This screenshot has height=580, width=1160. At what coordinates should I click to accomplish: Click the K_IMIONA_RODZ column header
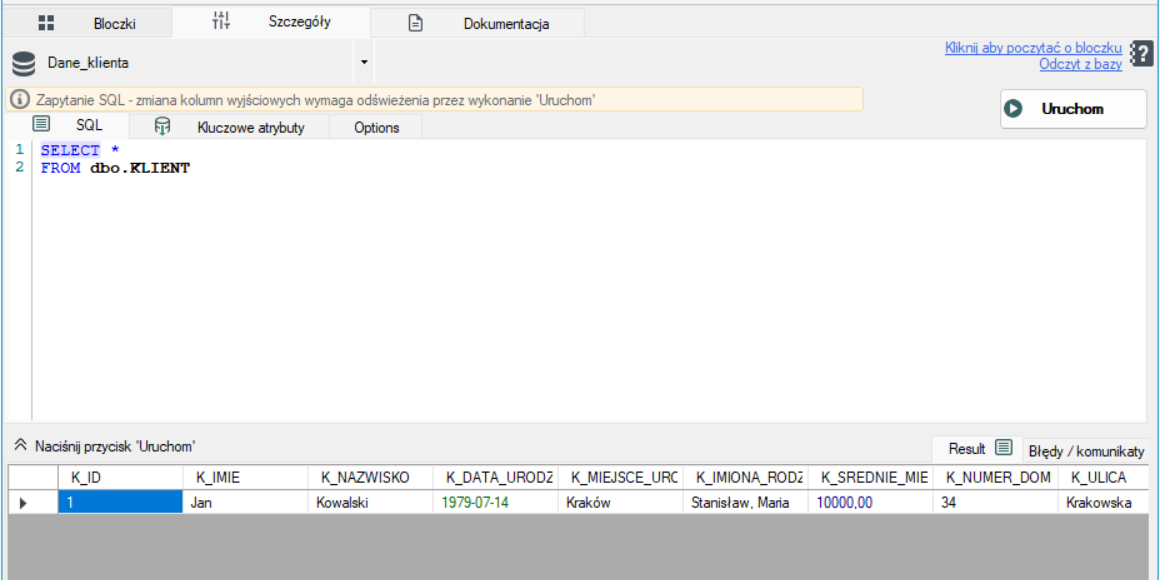[x=746, y=477]
